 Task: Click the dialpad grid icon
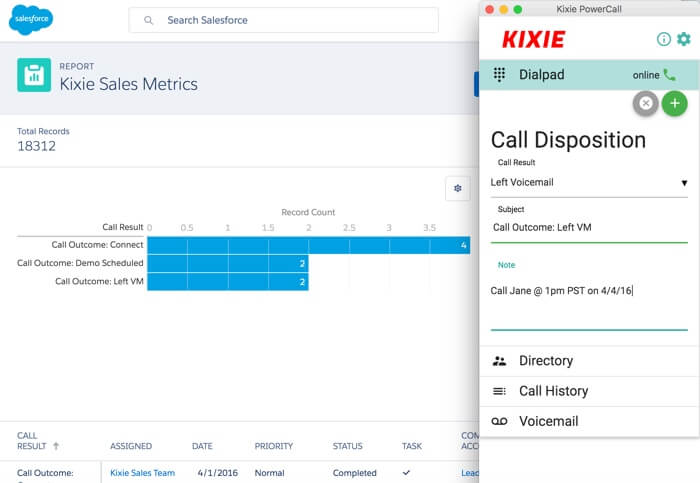pyautogui.click(x=499, y=75)
